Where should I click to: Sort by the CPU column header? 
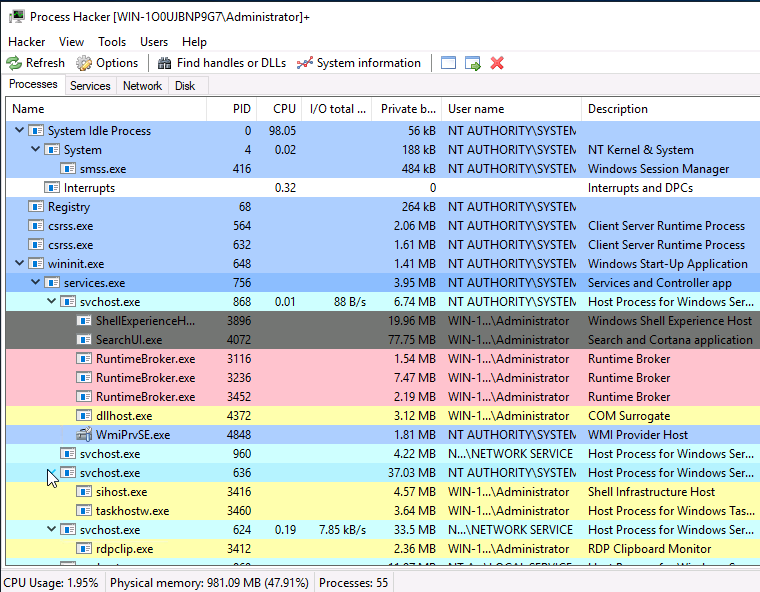point(279,109)
